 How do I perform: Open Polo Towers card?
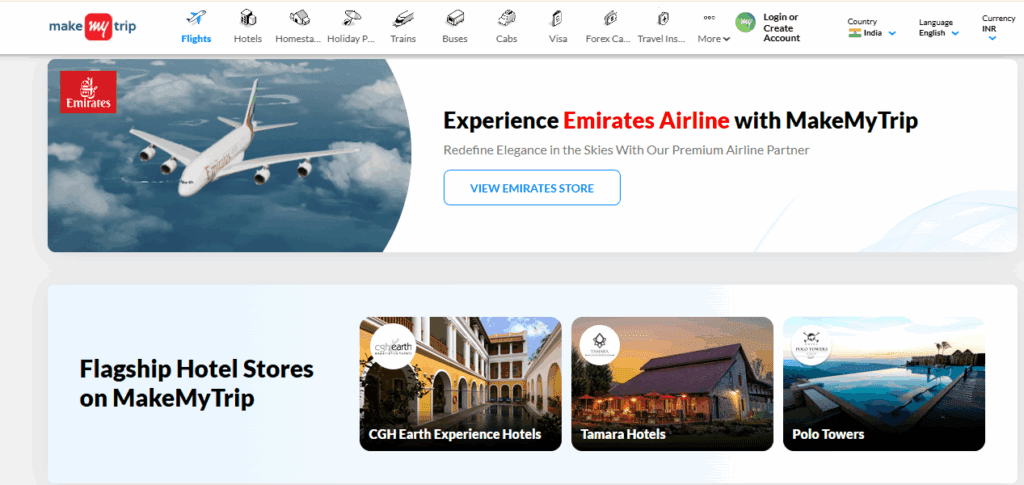point(884,384)
